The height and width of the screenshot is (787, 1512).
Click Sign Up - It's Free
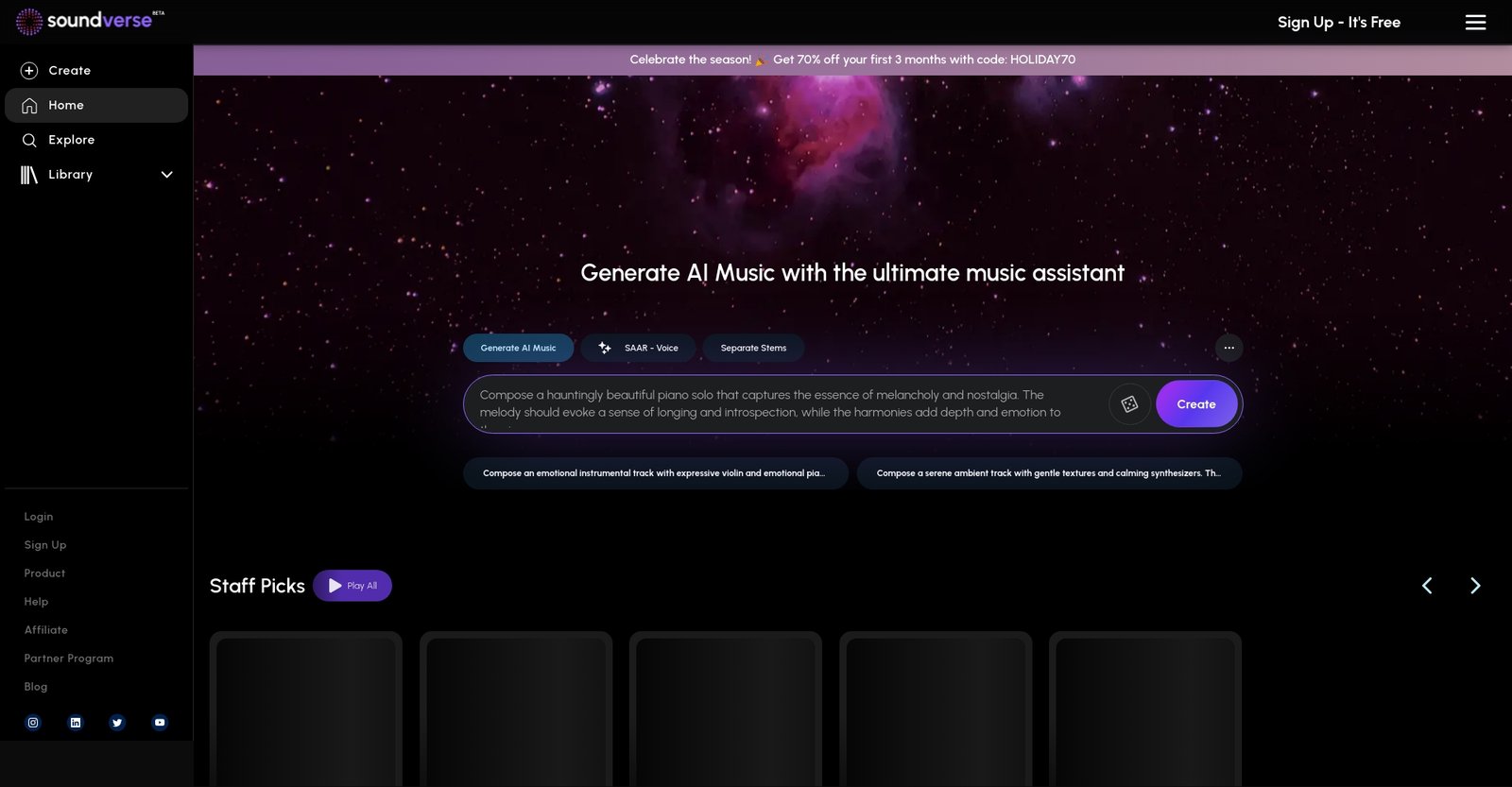(1339, 22)
